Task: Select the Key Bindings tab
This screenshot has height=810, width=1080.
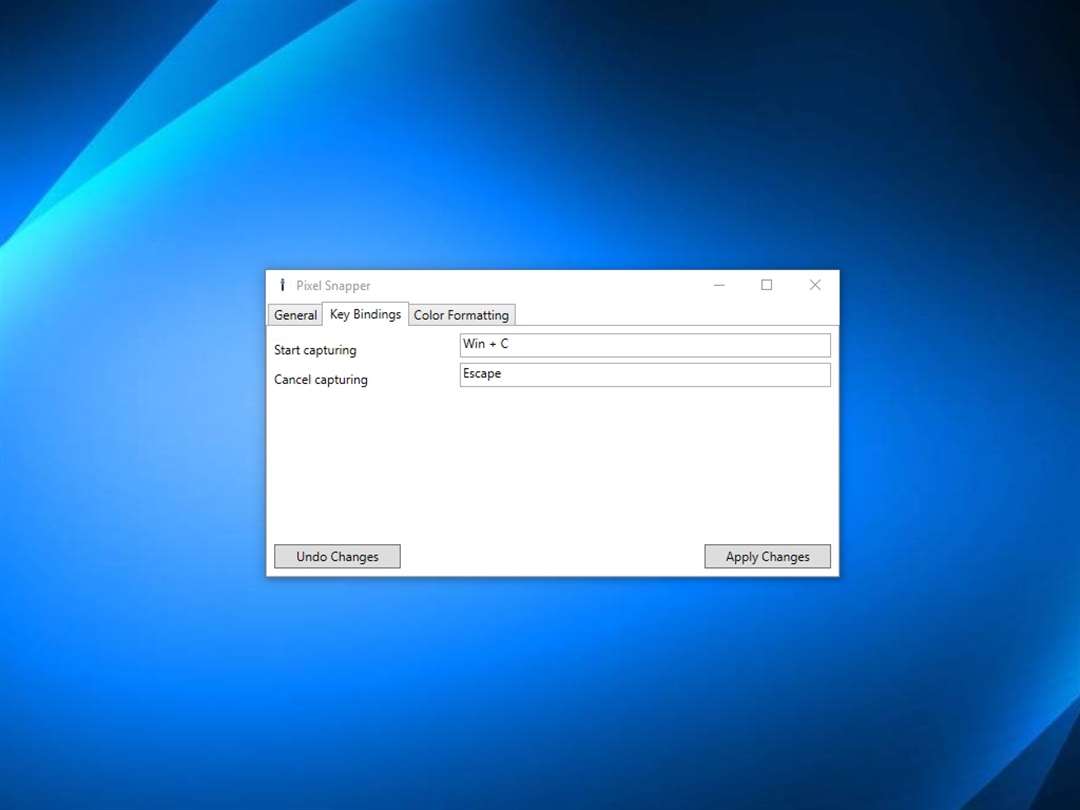Action: [x=365, y=314]
